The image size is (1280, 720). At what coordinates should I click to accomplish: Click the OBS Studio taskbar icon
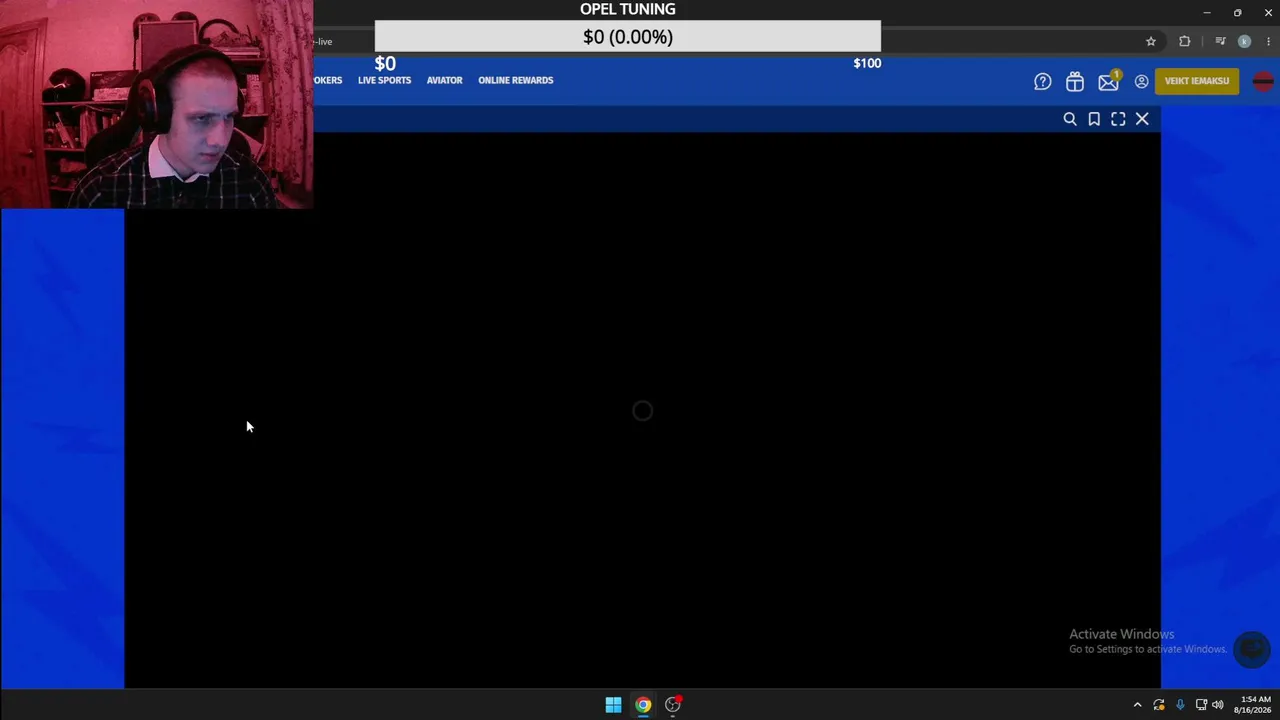(x=673, y=705)
